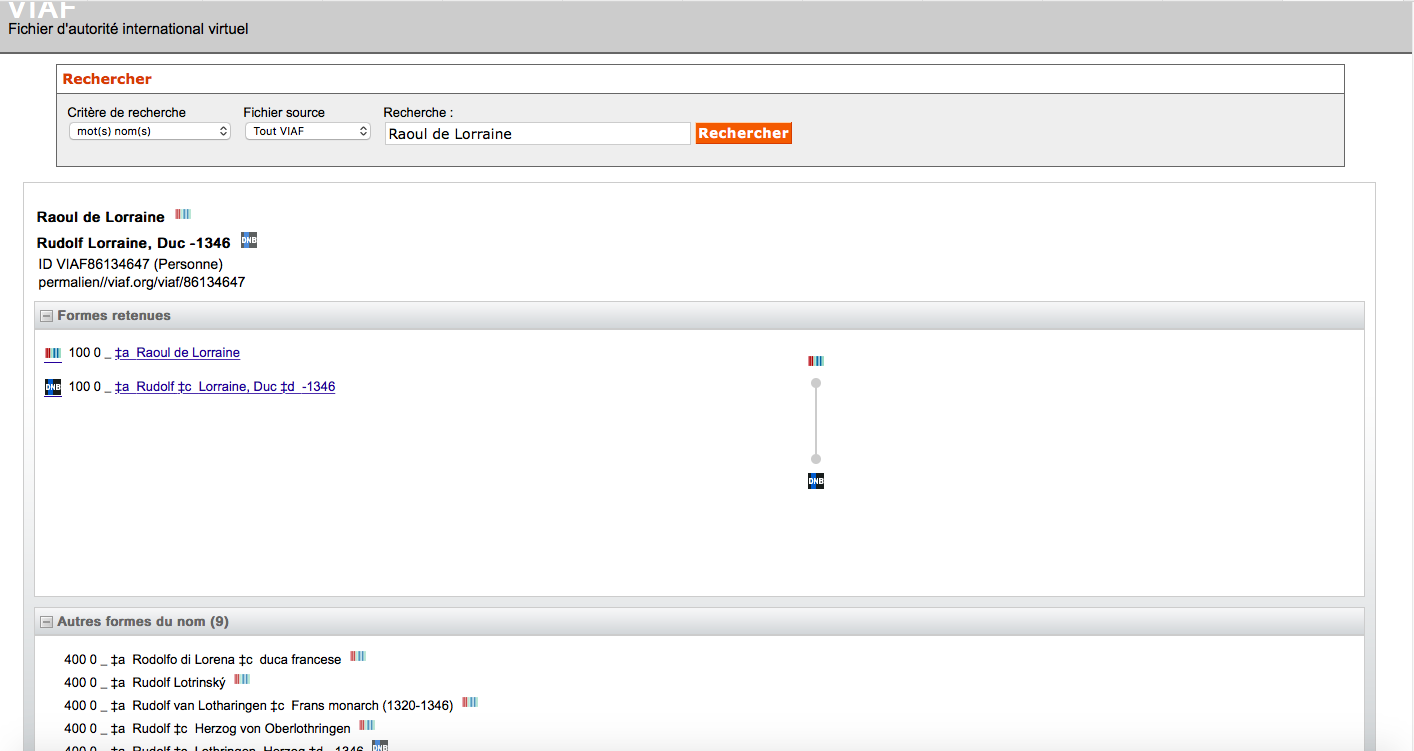Click Rodolfo di Lorena duca francese entry
This screenshot has width=1414, height=751.
tap(203, 660)
